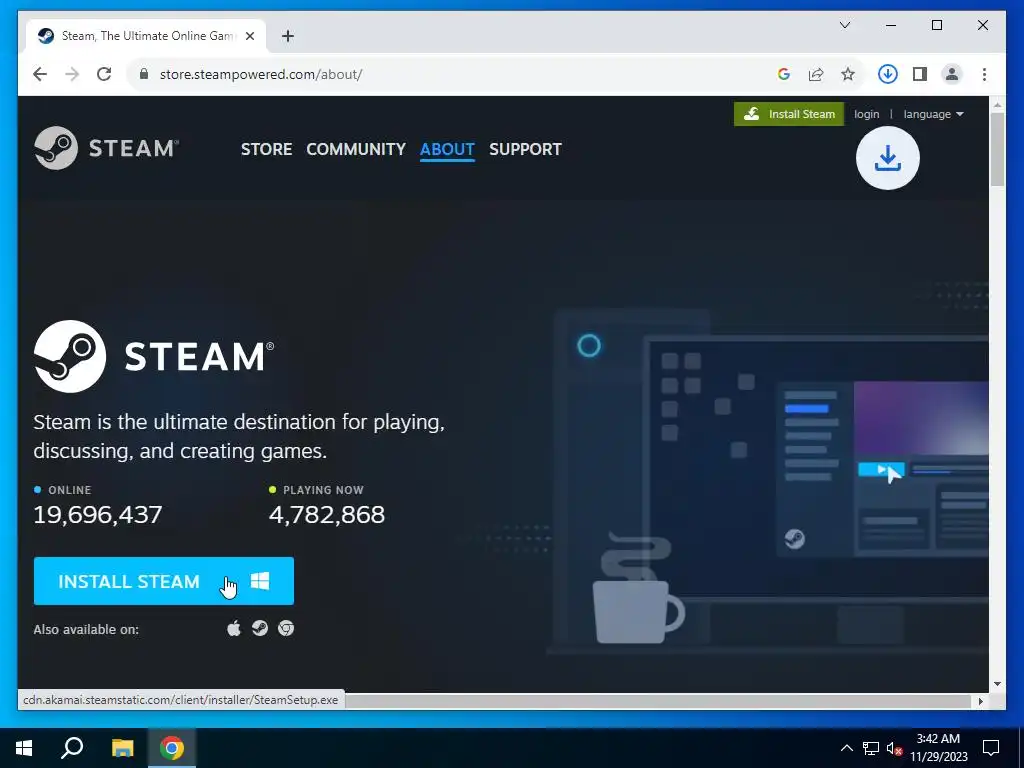Click the browser forward arrow
The image size is (1024, 768).
(72, 74)
